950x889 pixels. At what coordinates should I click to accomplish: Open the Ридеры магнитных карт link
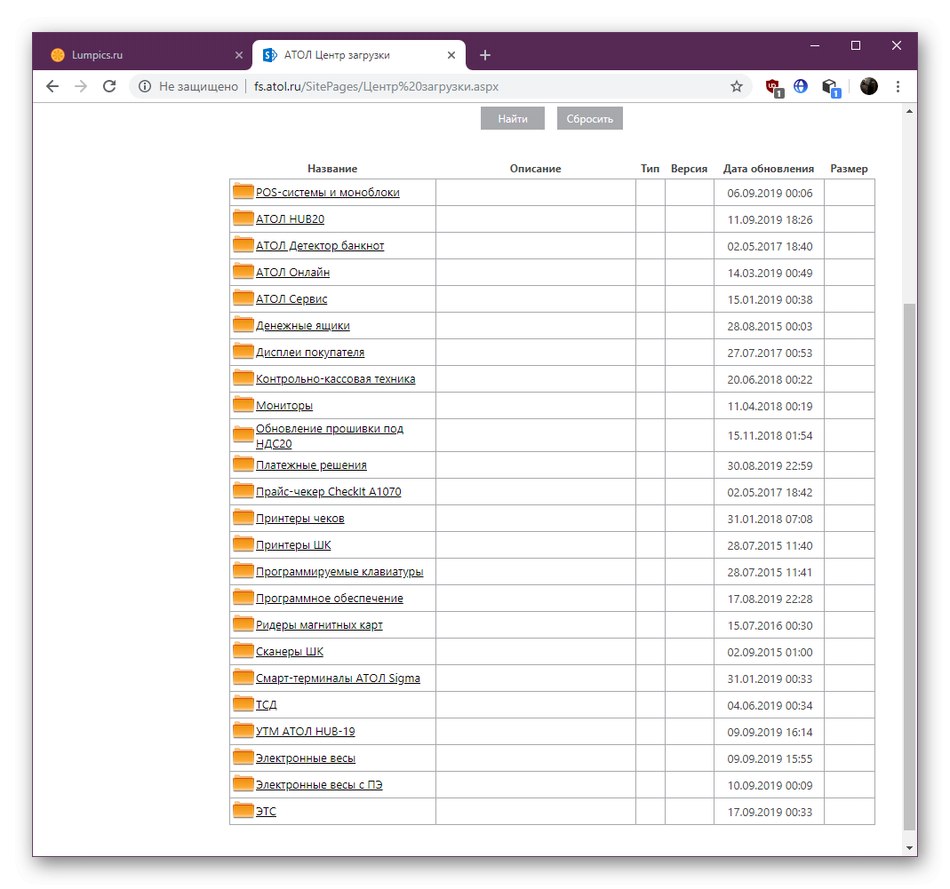(319, 625)
